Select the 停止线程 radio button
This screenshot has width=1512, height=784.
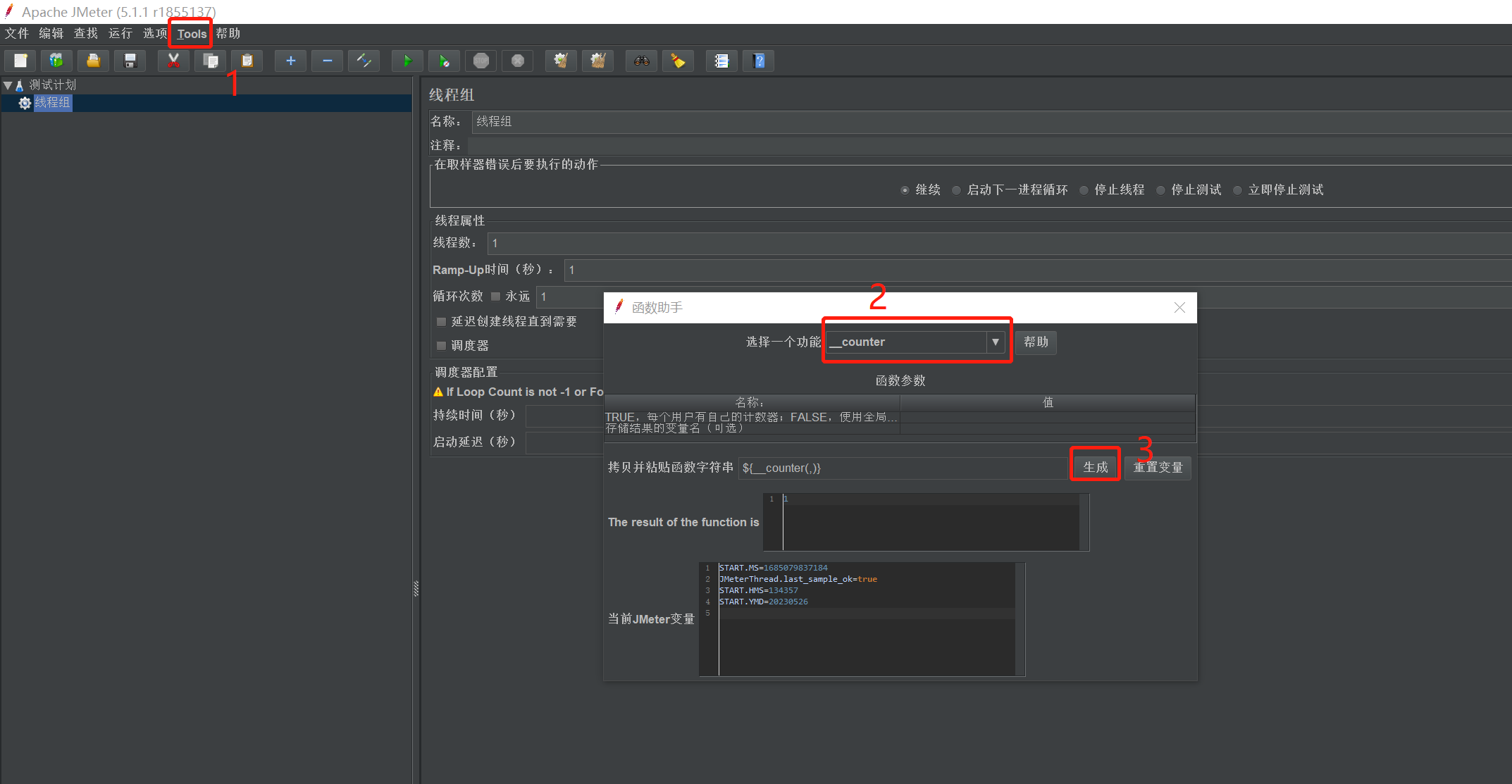tap(1084, 190)
